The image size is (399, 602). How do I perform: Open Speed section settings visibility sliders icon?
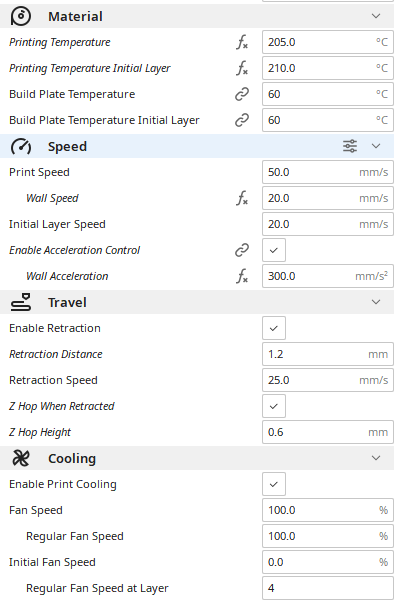tap(349, 146)
